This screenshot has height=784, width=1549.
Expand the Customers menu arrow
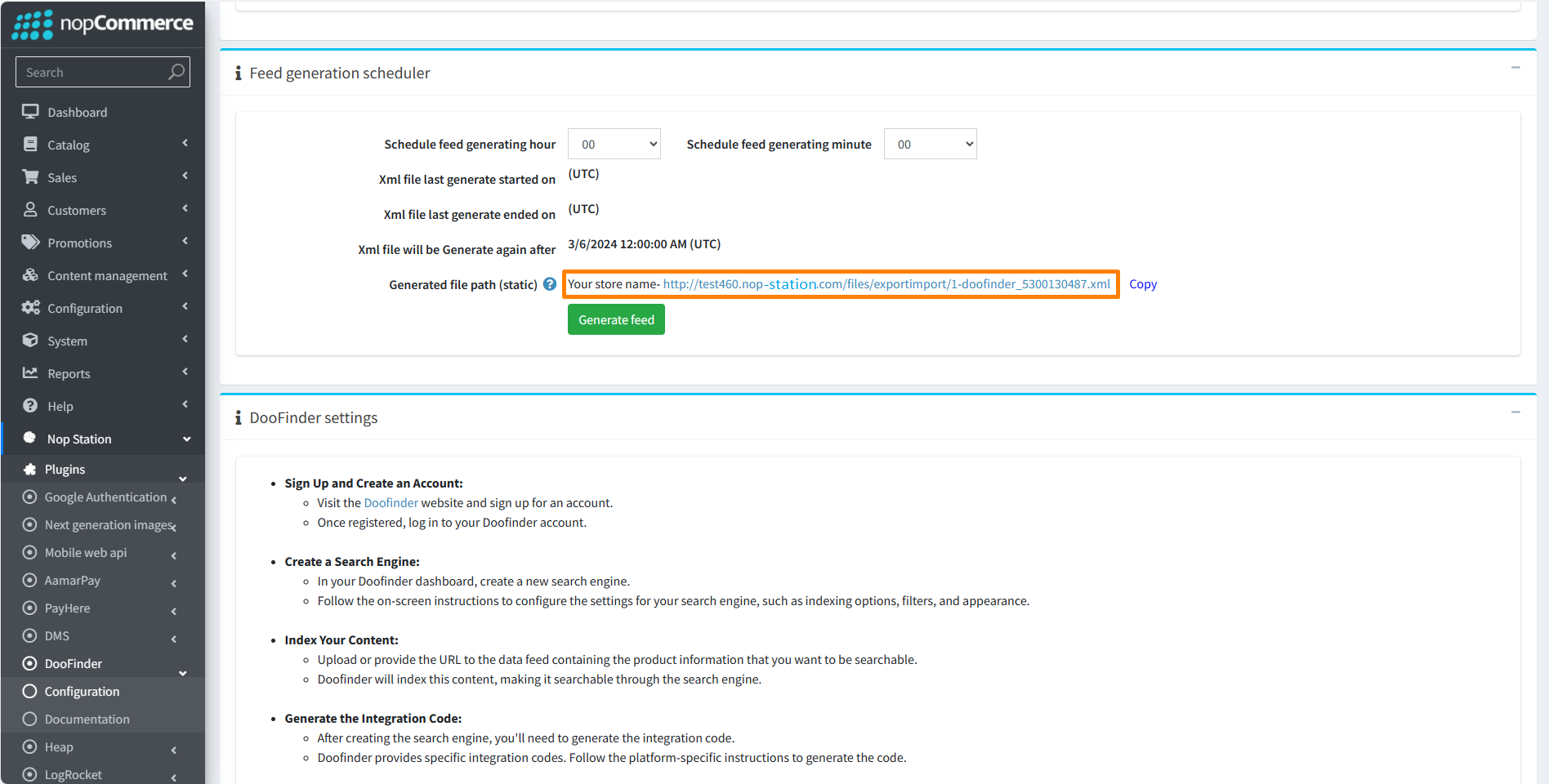pyautogui.click(x=185, y=208)
